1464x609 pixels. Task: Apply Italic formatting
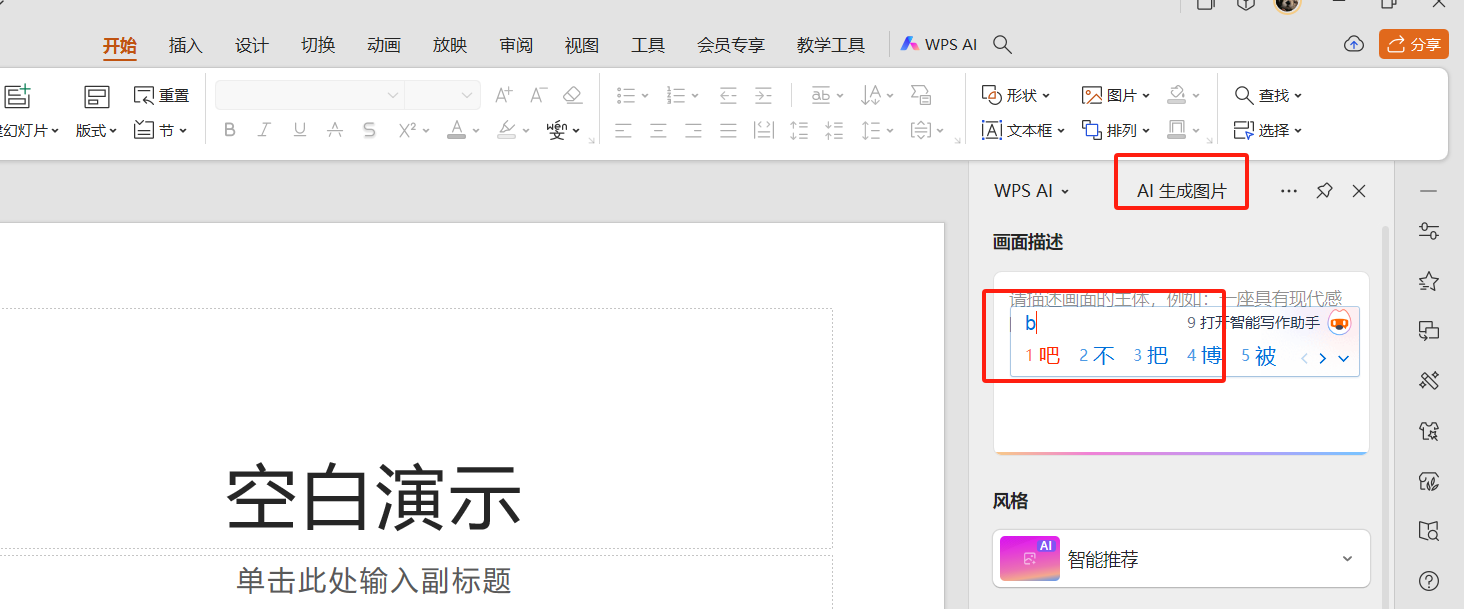pos(264,130)
